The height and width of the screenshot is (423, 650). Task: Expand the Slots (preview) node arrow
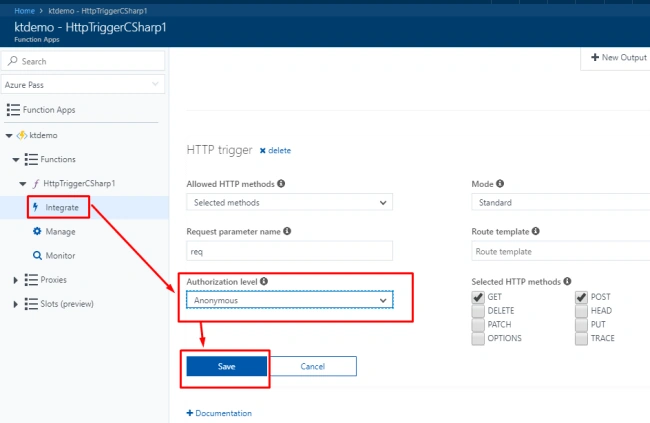[15, 304]
